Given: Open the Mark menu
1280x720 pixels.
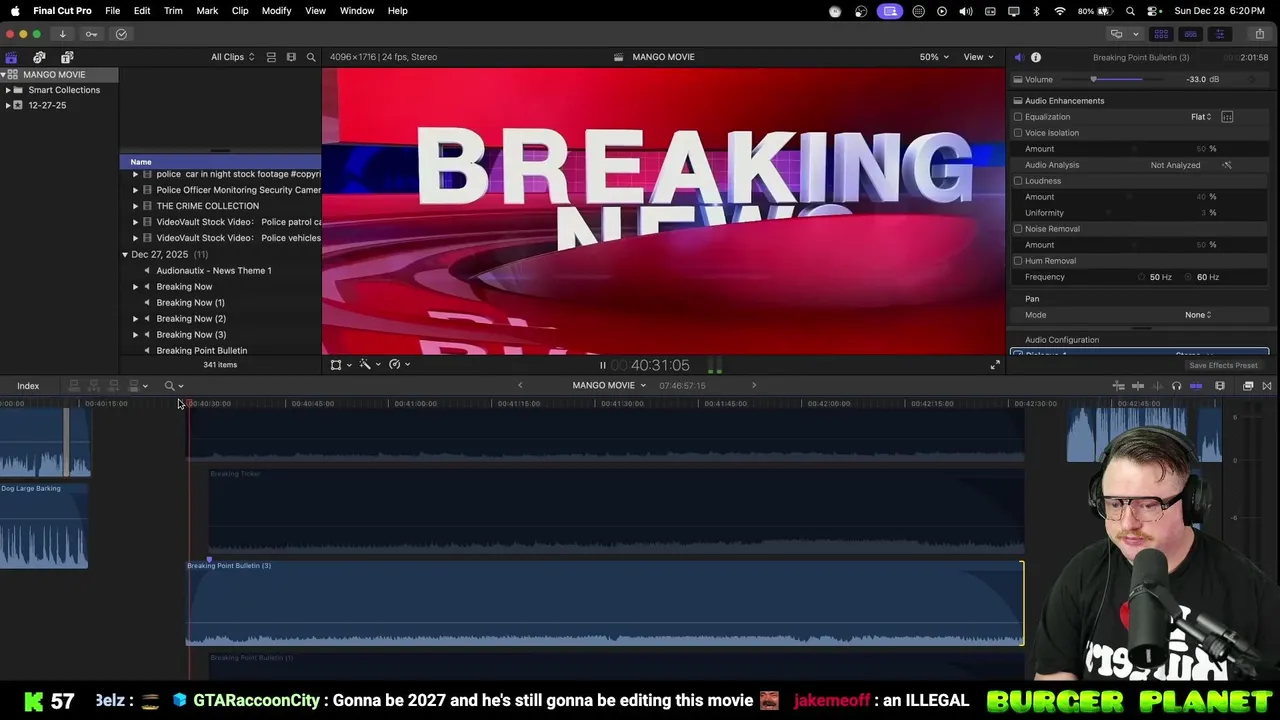Looking at the screenshot, I should [207, 11].
